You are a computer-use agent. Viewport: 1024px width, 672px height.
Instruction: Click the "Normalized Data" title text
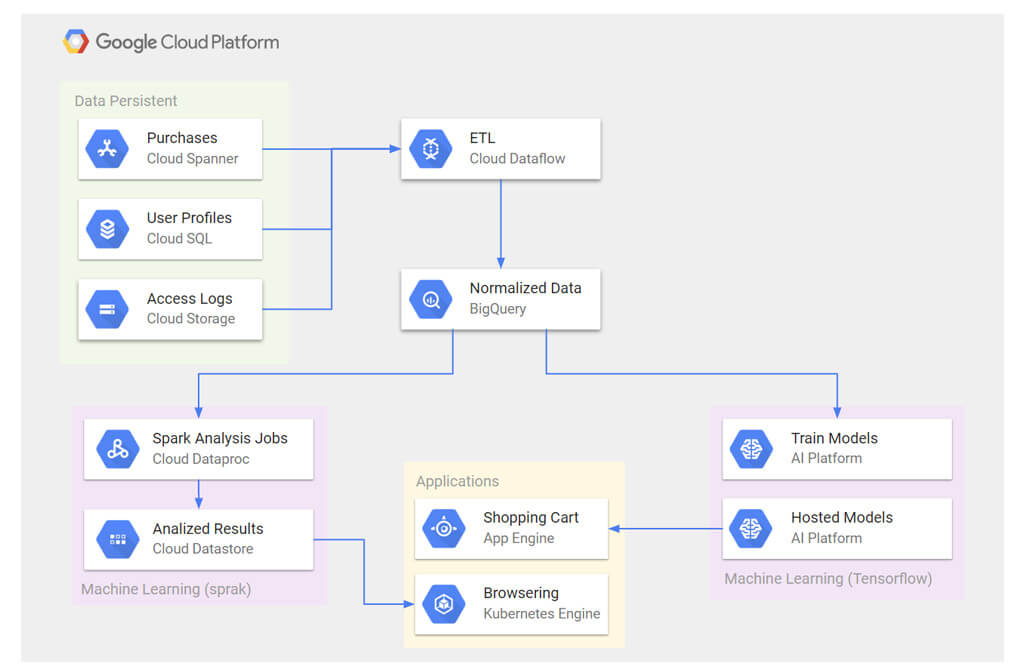(525, 288)
